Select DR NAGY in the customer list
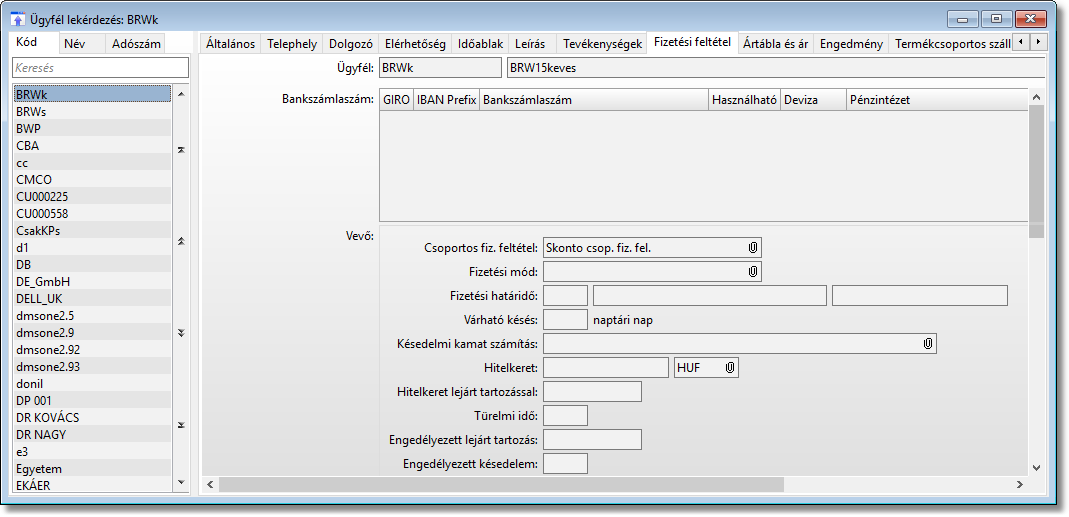This screenshot has width=1069, height=517. click(92, 434)
